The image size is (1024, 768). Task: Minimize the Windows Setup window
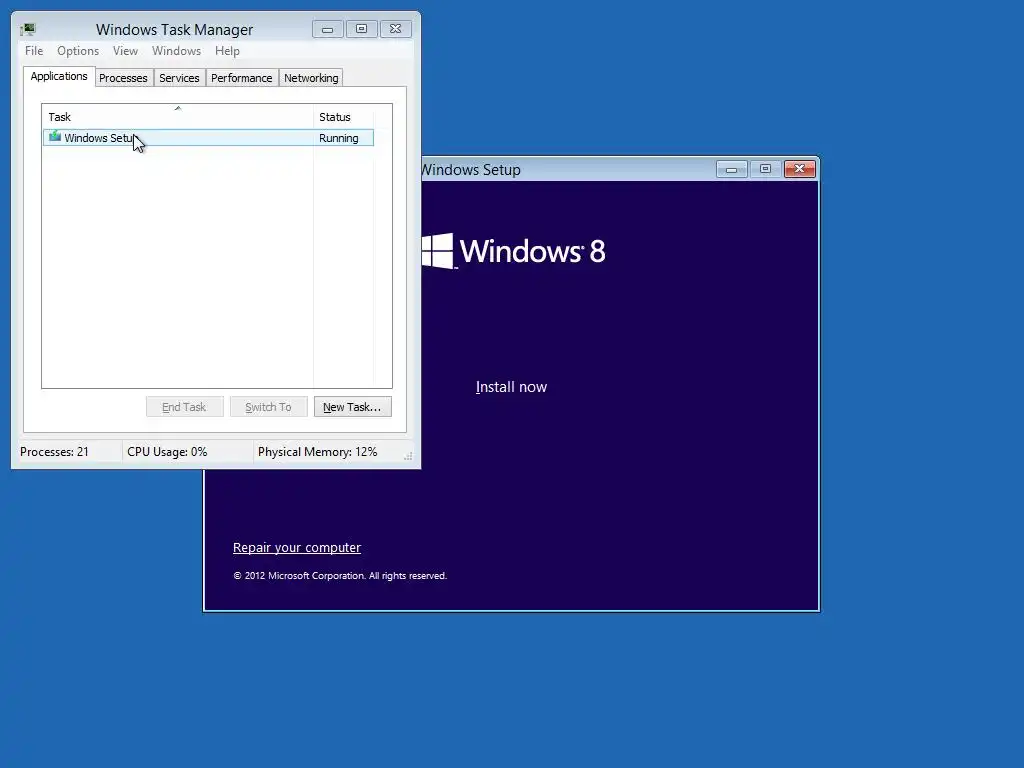tap(732, 169)
